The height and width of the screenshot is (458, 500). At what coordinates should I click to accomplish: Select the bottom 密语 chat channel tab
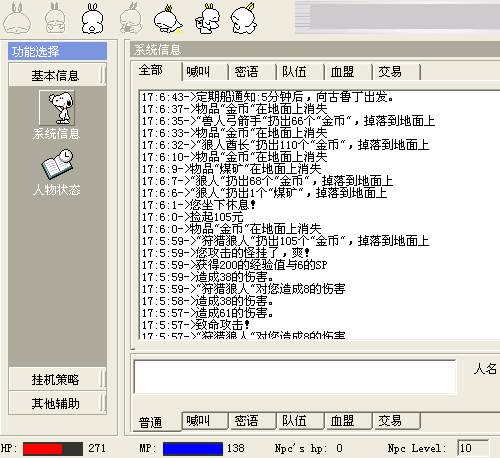pos(252,421)
